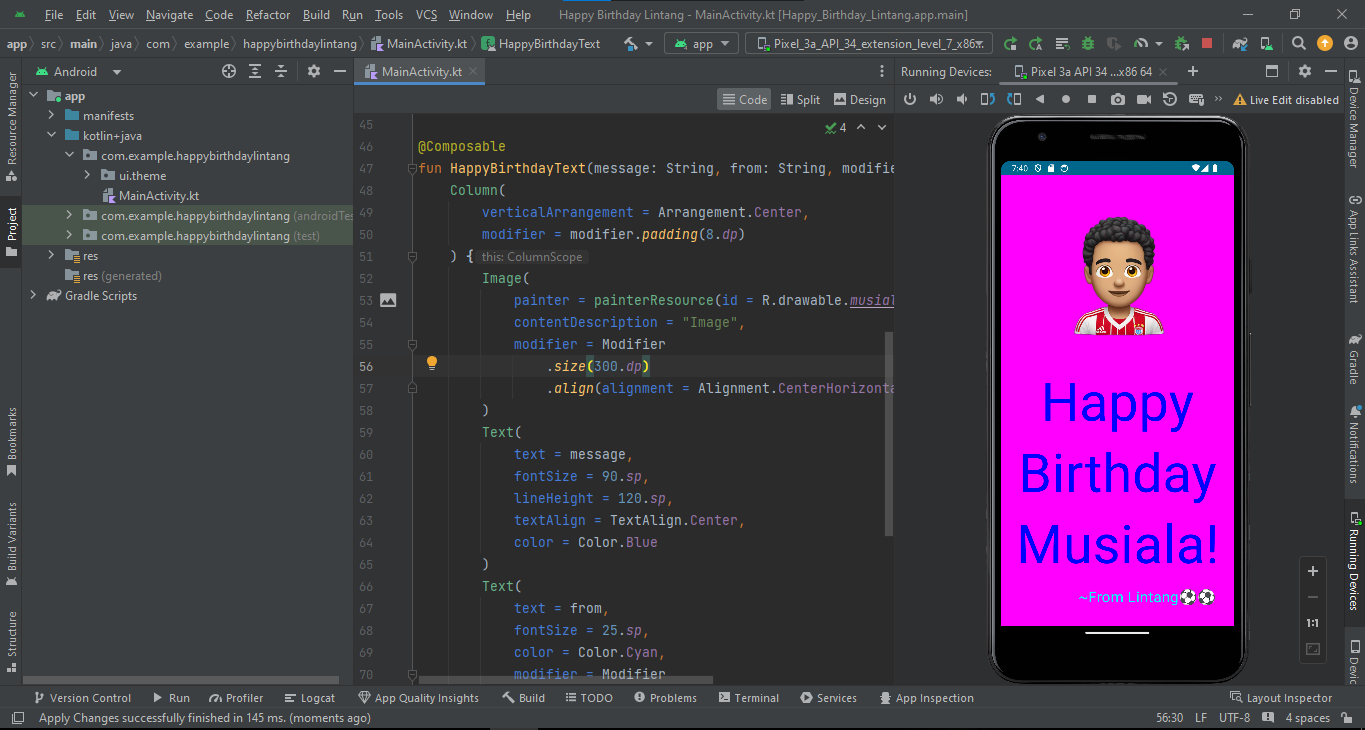
Task: Expand the manifests folder
Action: point(52,116)
